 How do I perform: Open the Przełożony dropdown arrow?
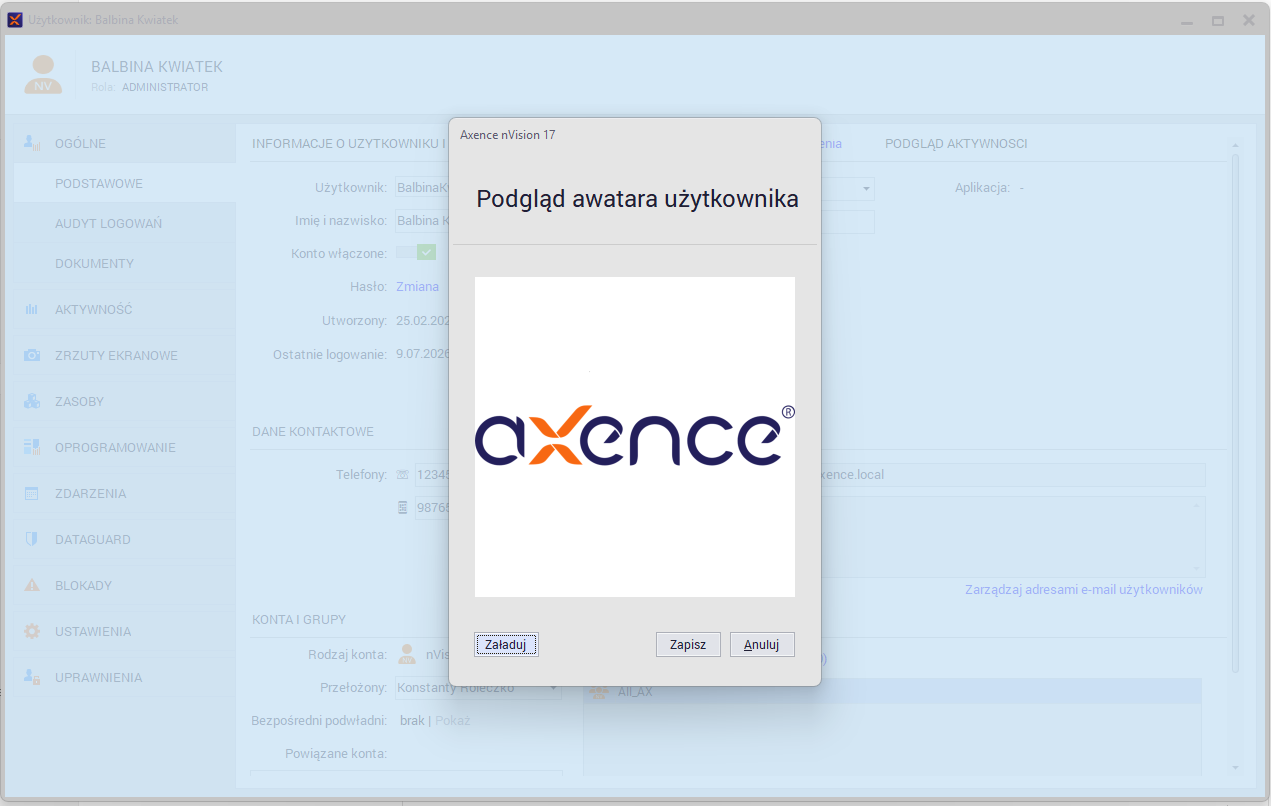point(553,688)
